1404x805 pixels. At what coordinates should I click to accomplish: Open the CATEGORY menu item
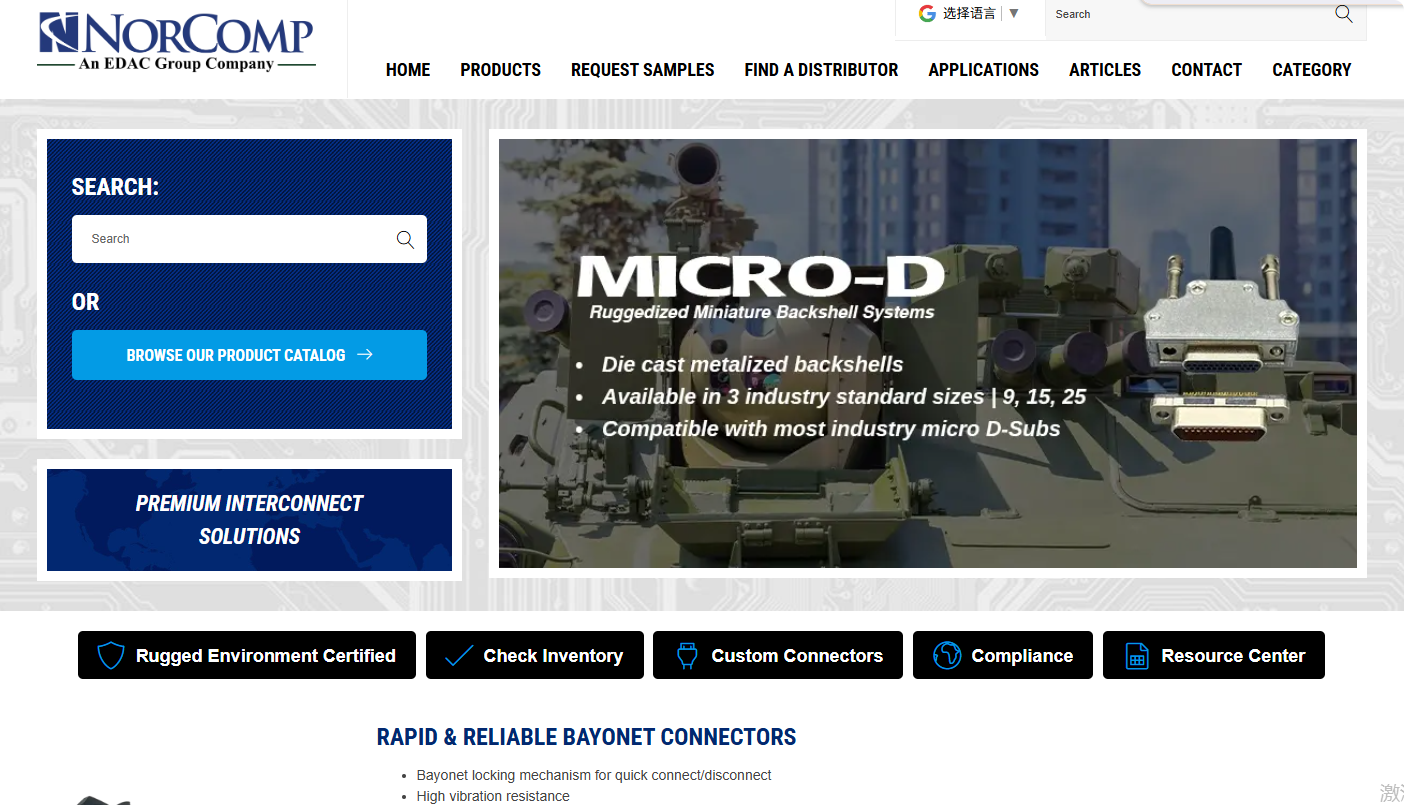tap(1311, 70)
